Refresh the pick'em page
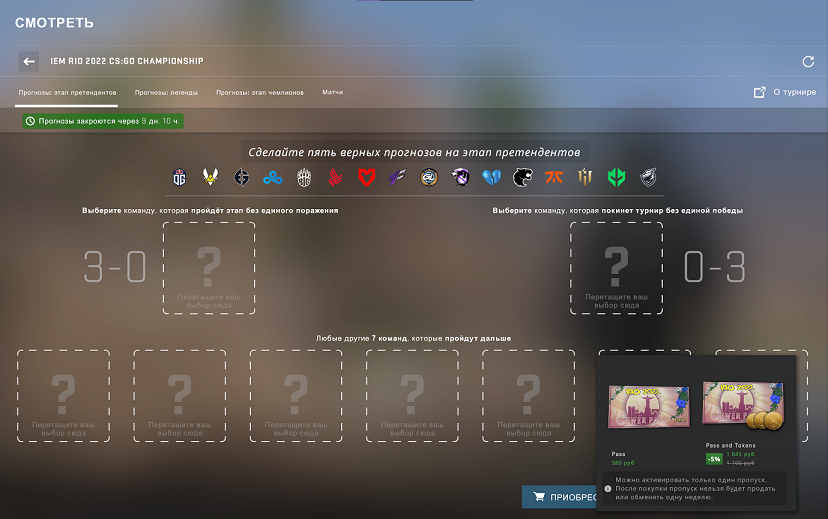Screen dimensions: 828x519 tap(808, 62)
